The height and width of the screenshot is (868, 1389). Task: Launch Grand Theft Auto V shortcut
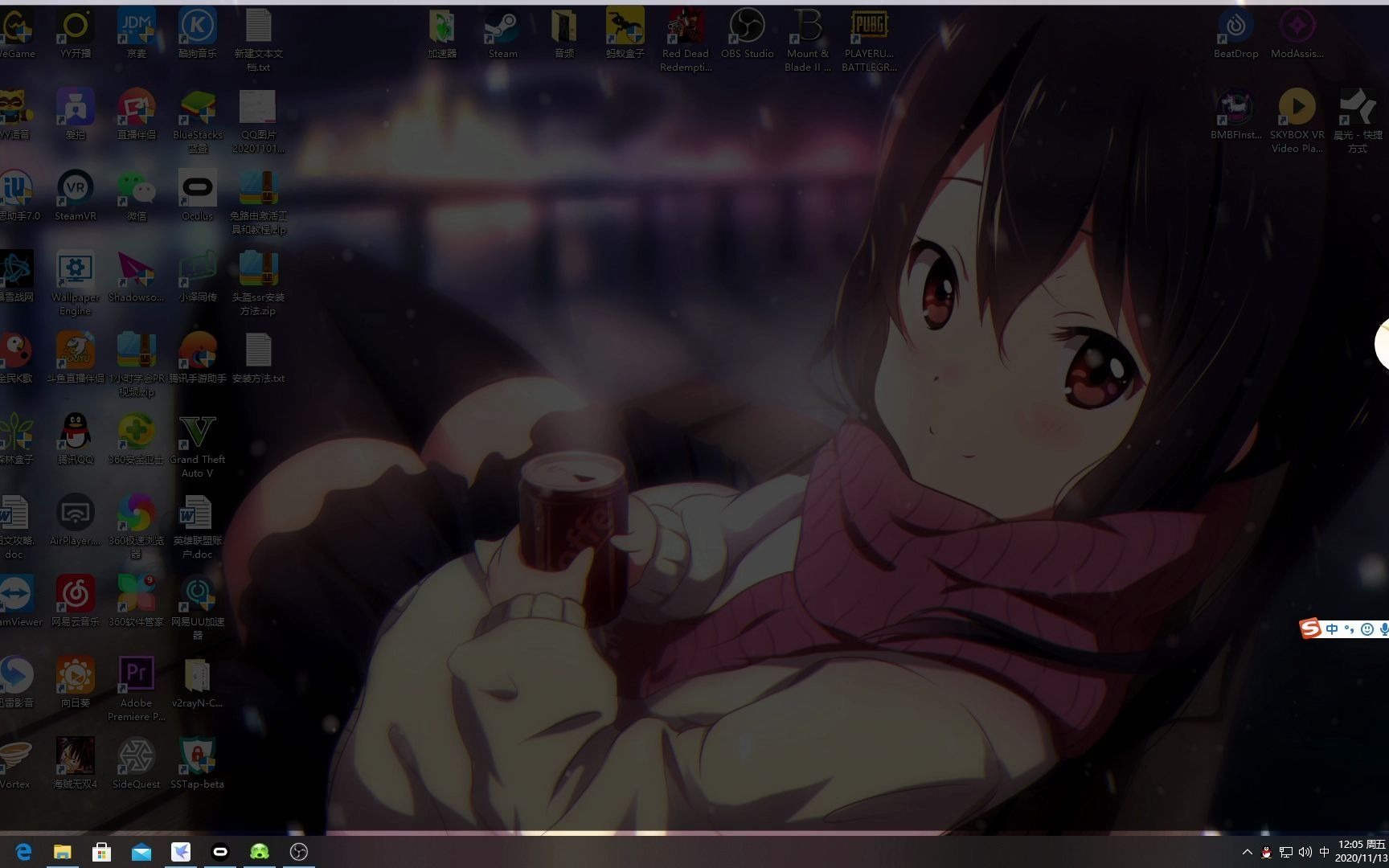[x=198, y=446]
